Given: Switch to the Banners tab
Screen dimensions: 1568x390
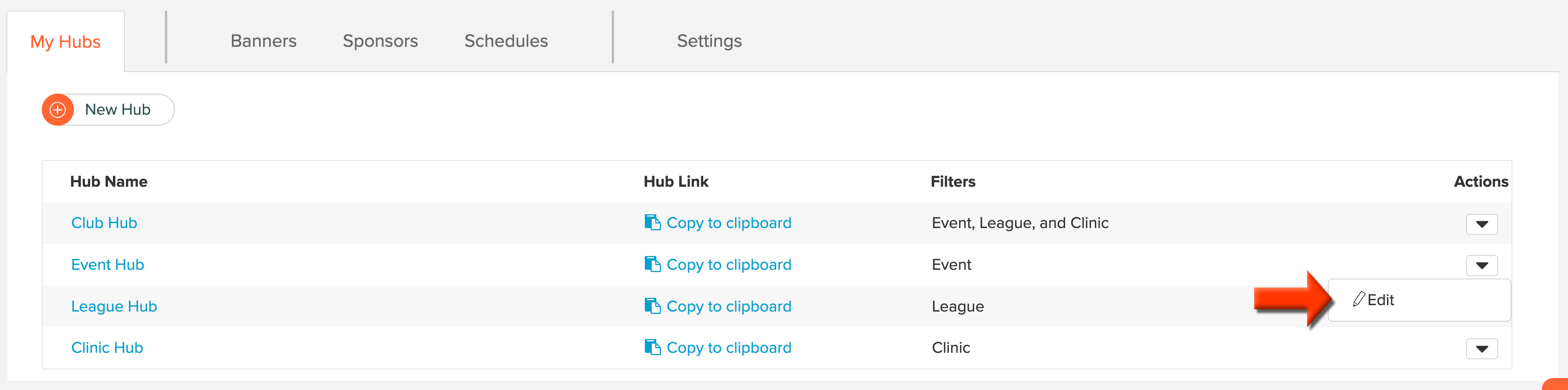Looking at the screenshot, I should coord(264,41).
